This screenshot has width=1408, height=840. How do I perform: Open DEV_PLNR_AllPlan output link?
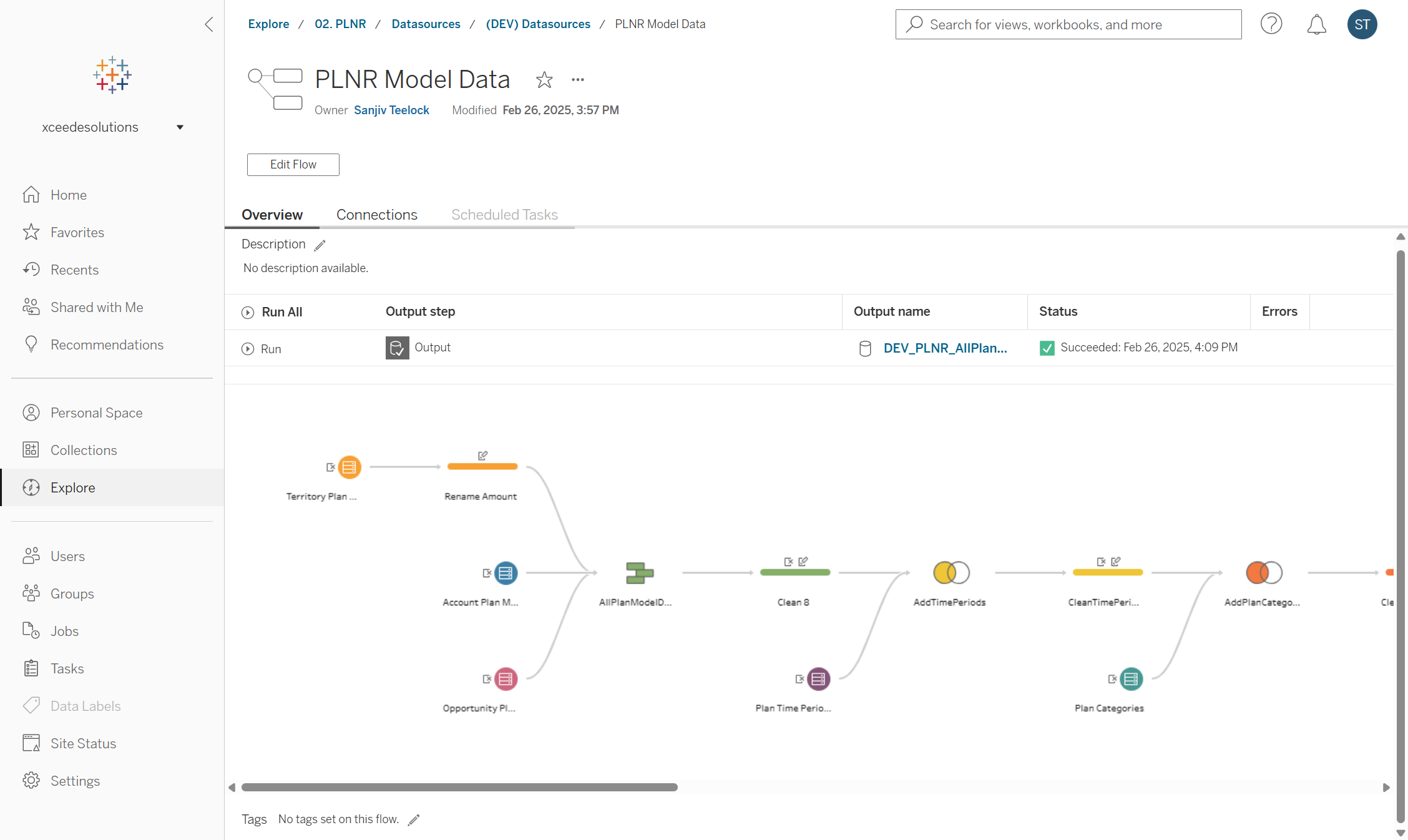pos(945,348)
